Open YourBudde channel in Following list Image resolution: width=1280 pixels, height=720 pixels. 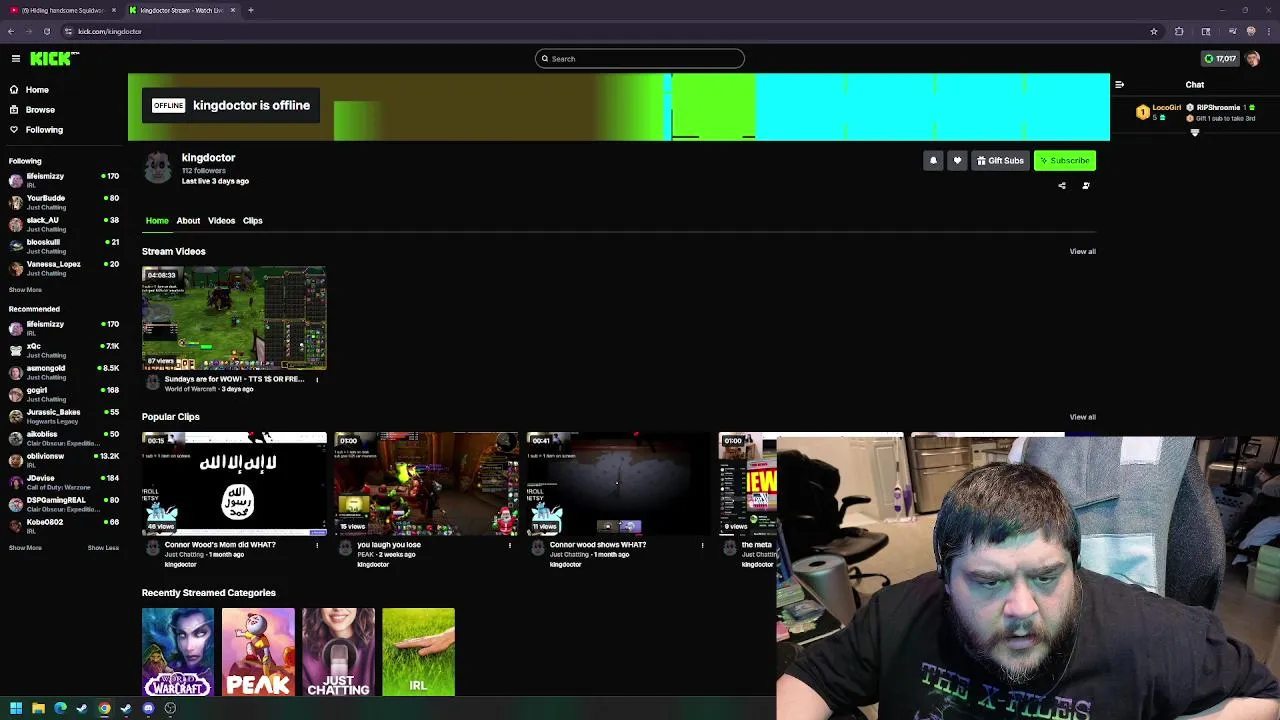[63, 203]
